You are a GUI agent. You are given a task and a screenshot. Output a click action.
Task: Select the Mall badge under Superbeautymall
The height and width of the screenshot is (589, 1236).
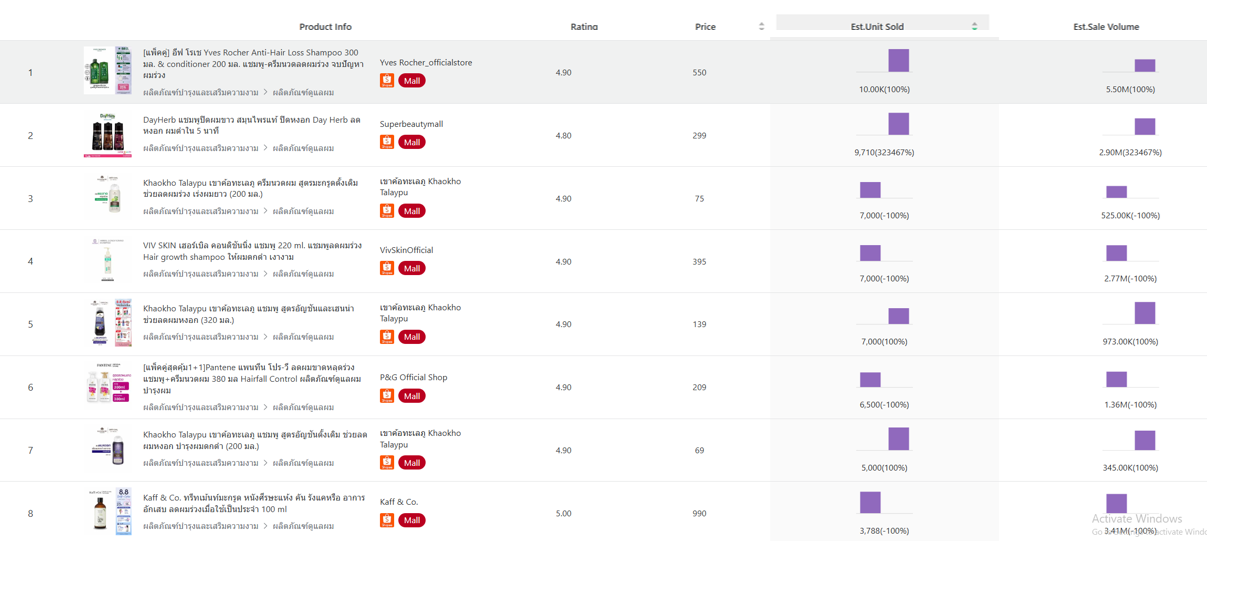click(411, 142)
